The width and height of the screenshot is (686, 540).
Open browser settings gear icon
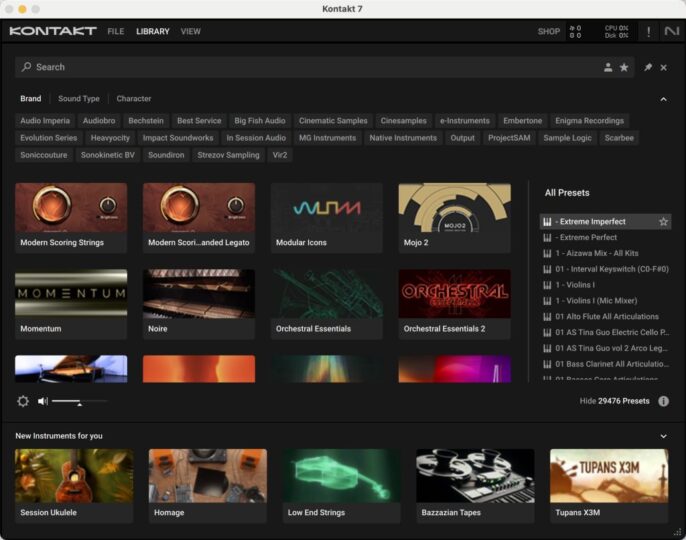point(23,401)
